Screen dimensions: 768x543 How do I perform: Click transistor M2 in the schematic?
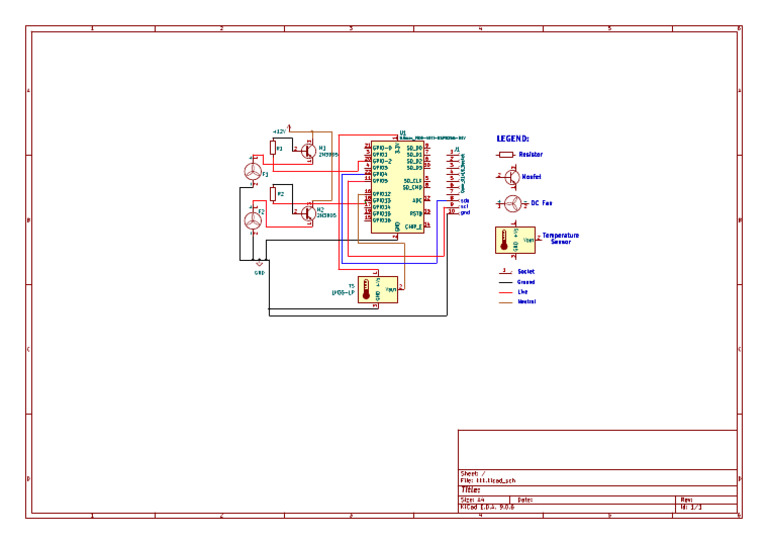(309, 212)
